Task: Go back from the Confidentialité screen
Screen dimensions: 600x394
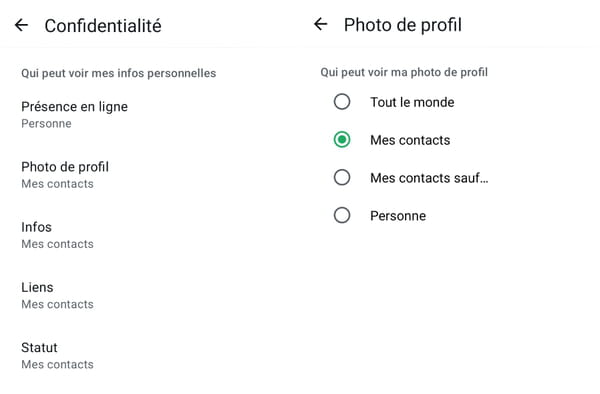Action: 21,26
